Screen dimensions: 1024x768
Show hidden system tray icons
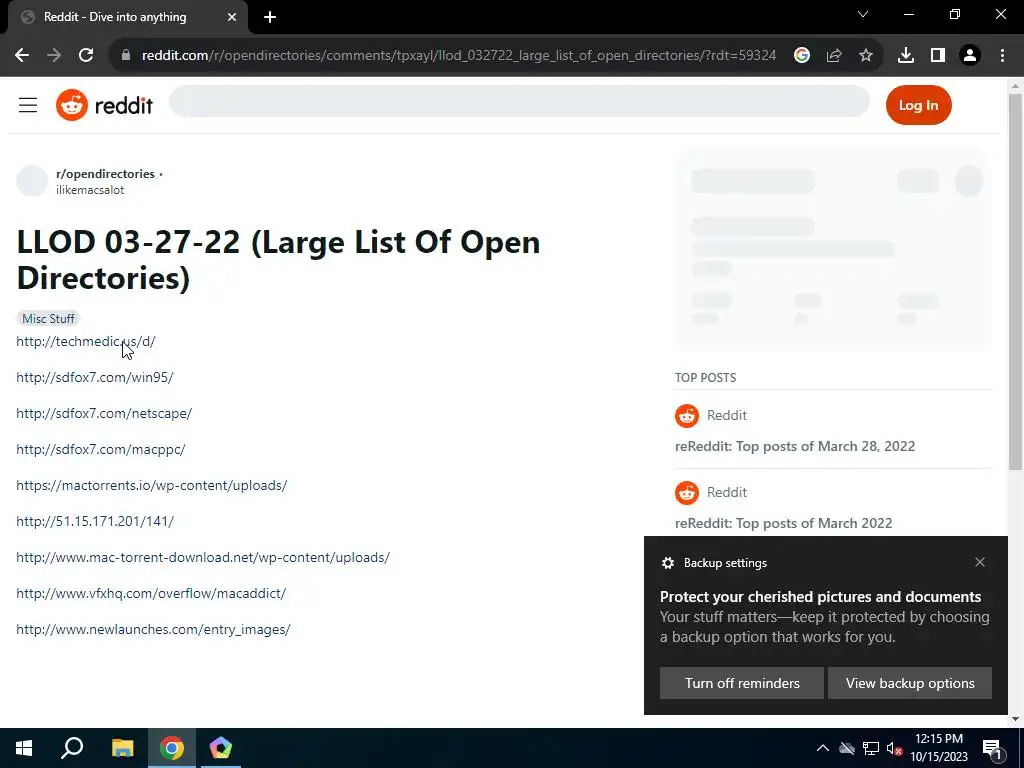(x=823, y=748)
